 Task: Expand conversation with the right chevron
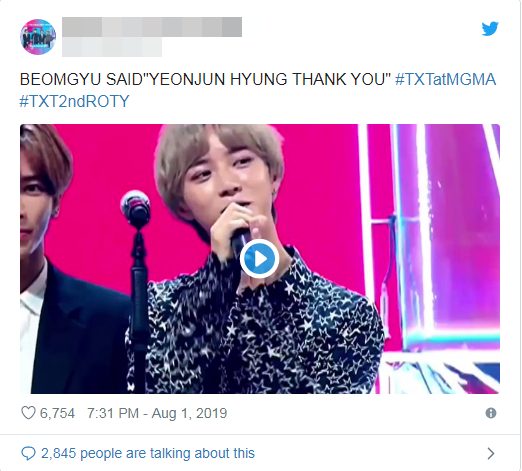point(491,453)
